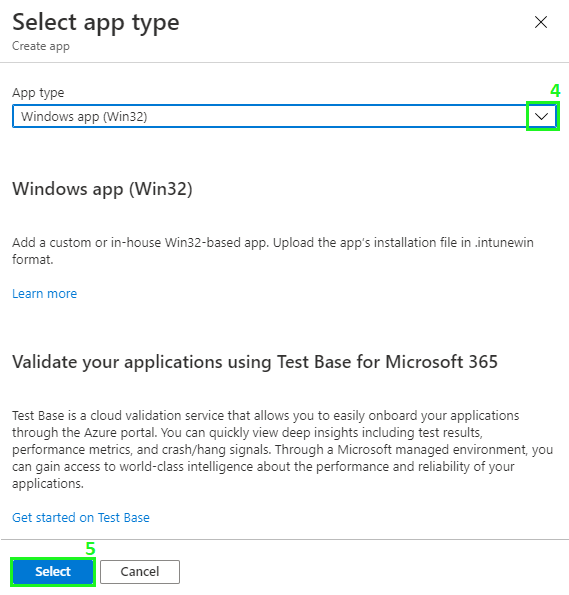
Task: Click the green number 4 annotation
Action: pyautogui.click(x=555, y=91)
